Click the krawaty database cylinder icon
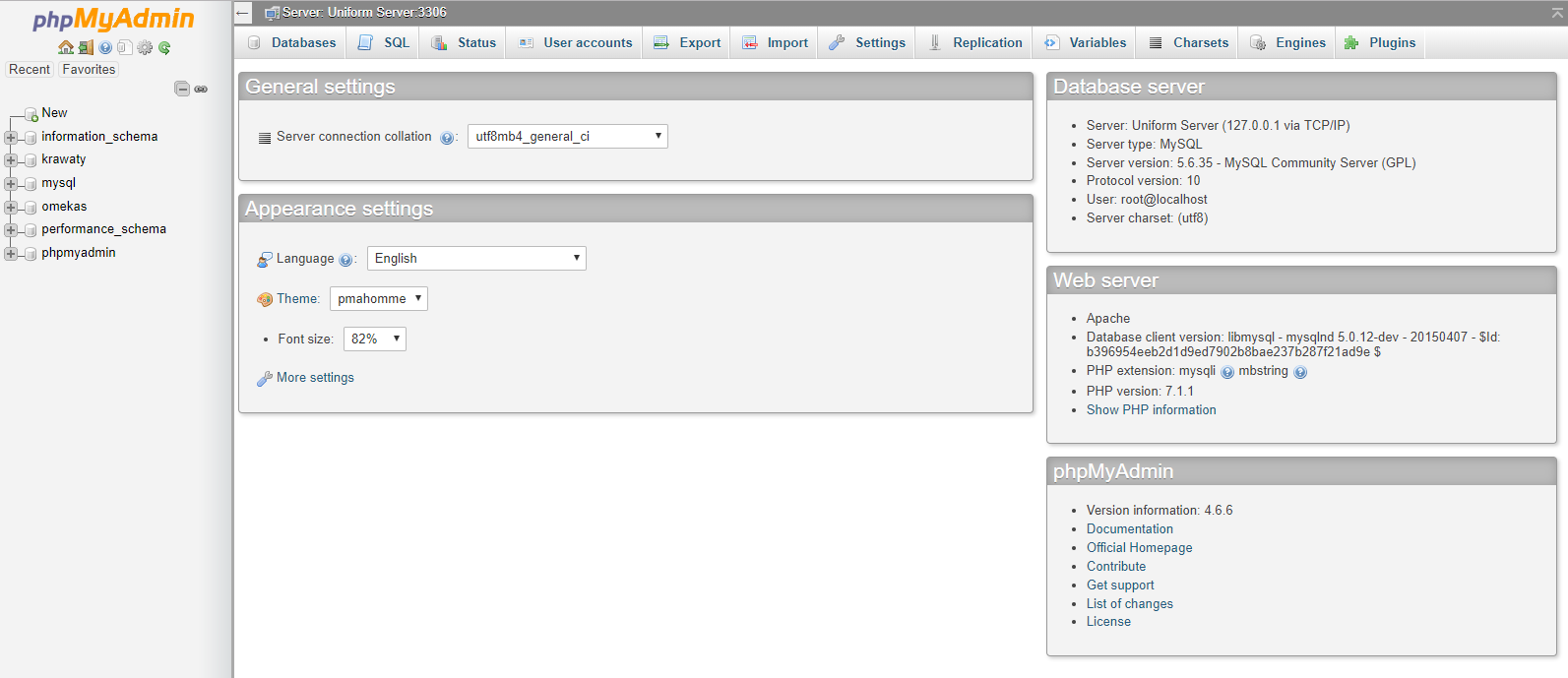Screen dimensions: 1568x678 click(31, 159)
